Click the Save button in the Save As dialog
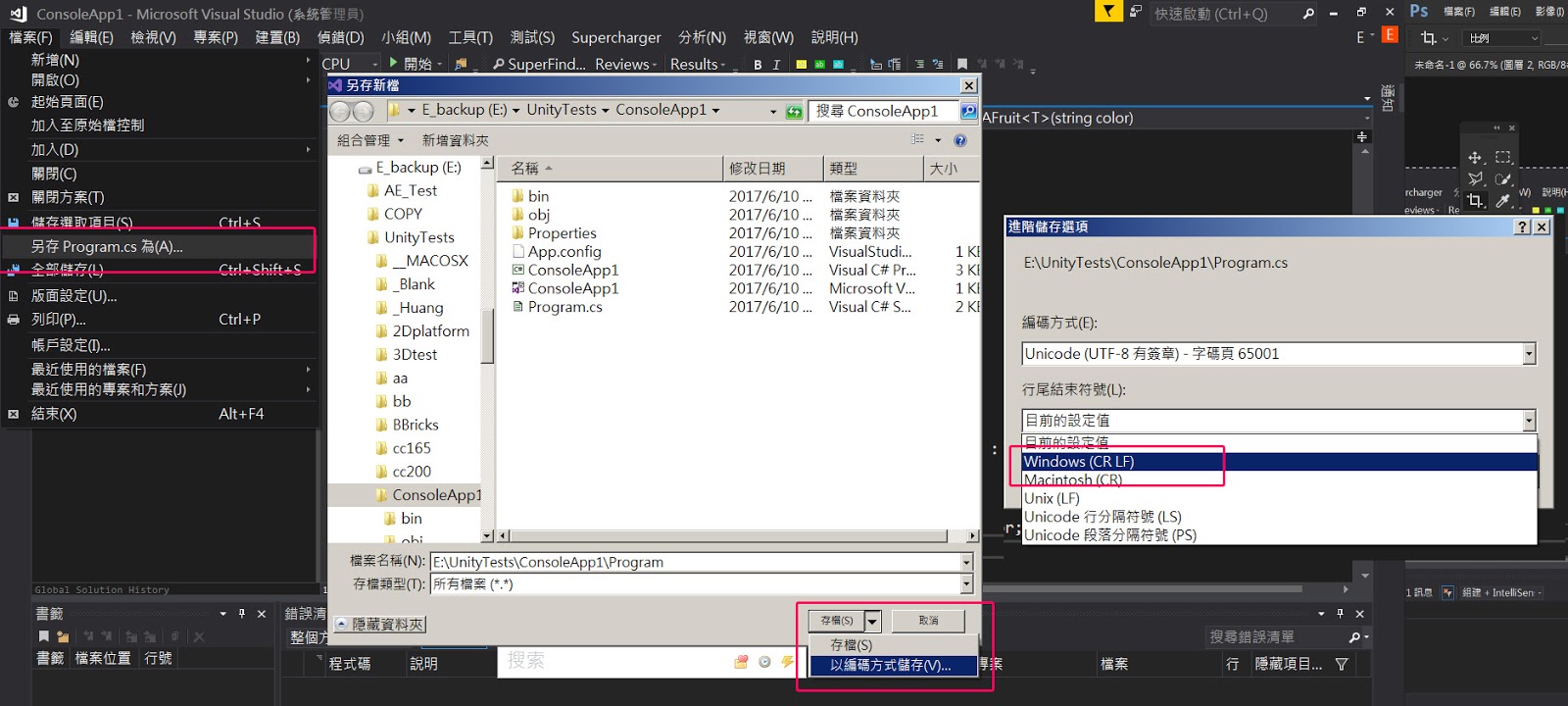 pyautogui.click(x=836, y=621)
